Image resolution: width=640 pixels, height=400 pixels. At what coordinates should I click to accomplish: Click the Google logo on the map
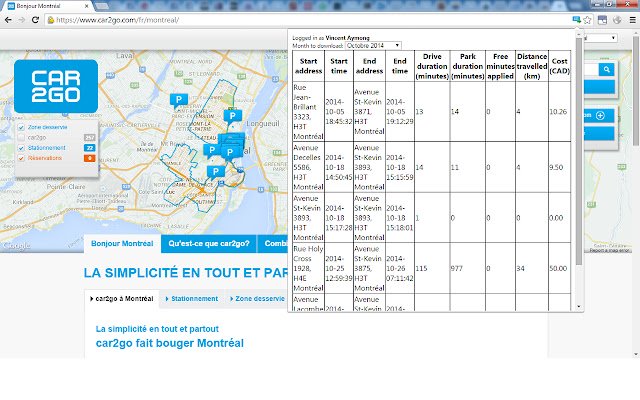point(16,245)
